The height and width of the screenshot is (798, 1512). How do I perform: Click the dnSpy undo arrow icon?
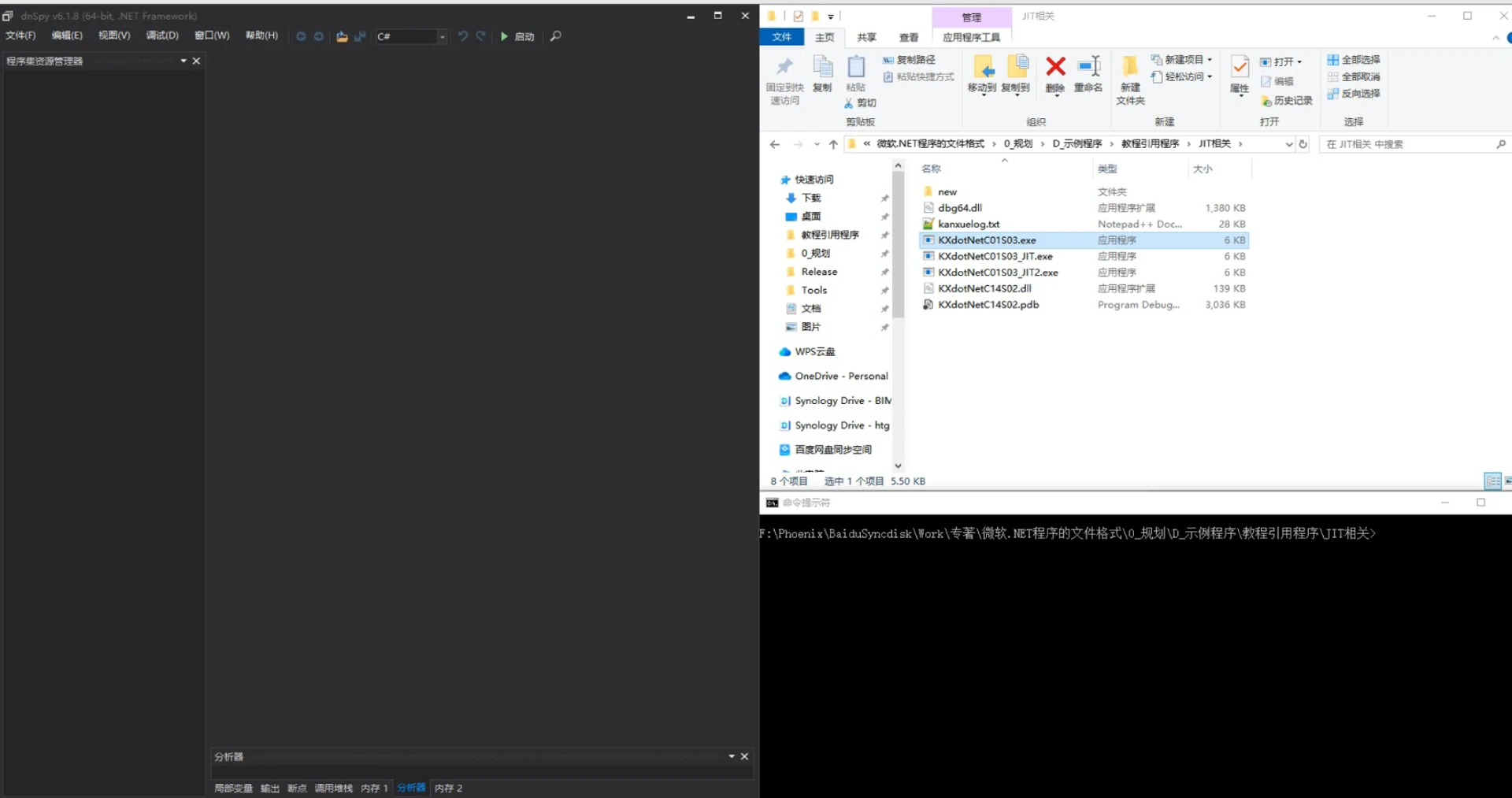coord(463,36)
